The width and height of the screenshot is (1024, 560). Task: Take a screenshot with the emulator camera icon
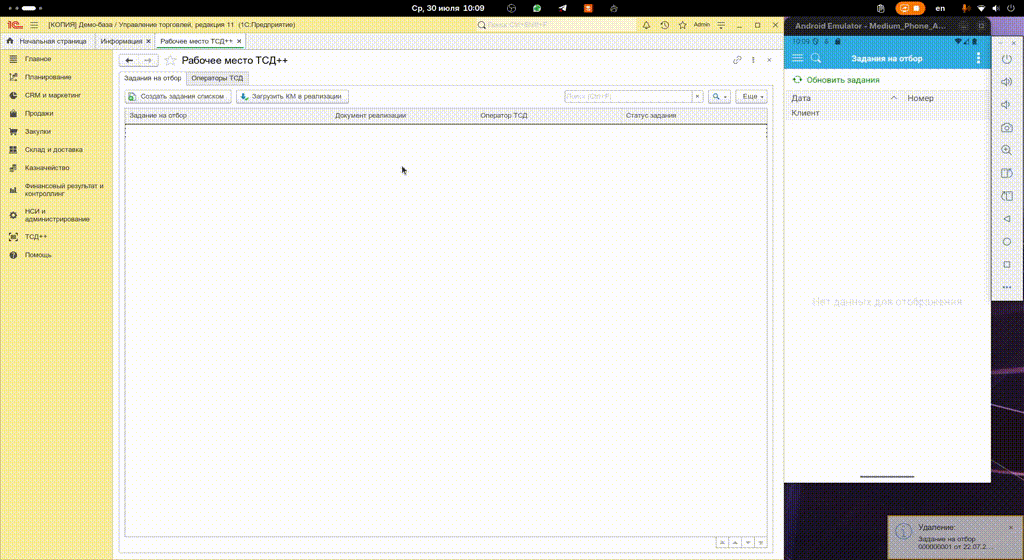pyautogui.click(x=1007, y=127)
